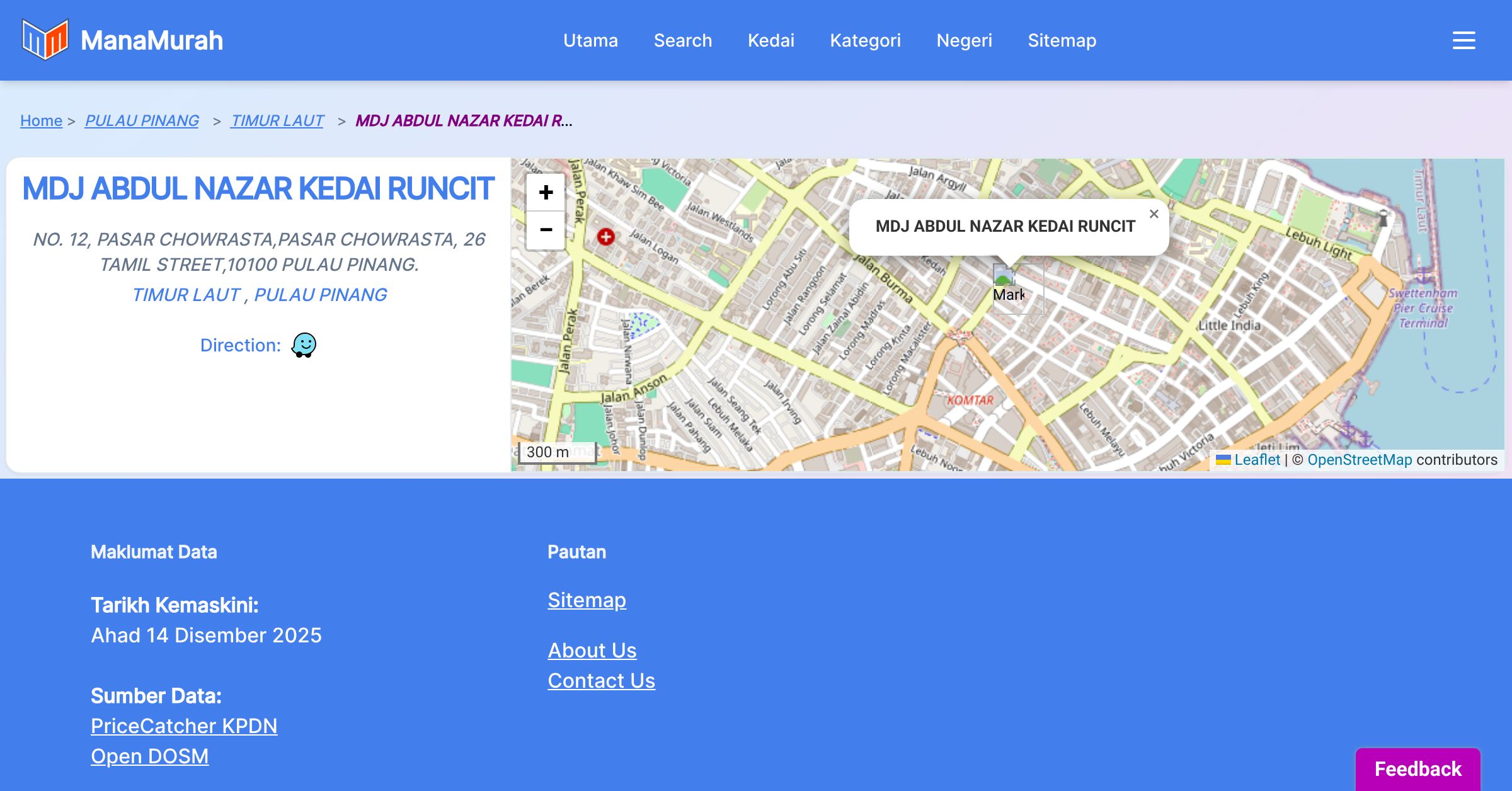This screenshot has width=1512, height=791.
Task: Open the Negeri nav item
Action: point(964,40)
